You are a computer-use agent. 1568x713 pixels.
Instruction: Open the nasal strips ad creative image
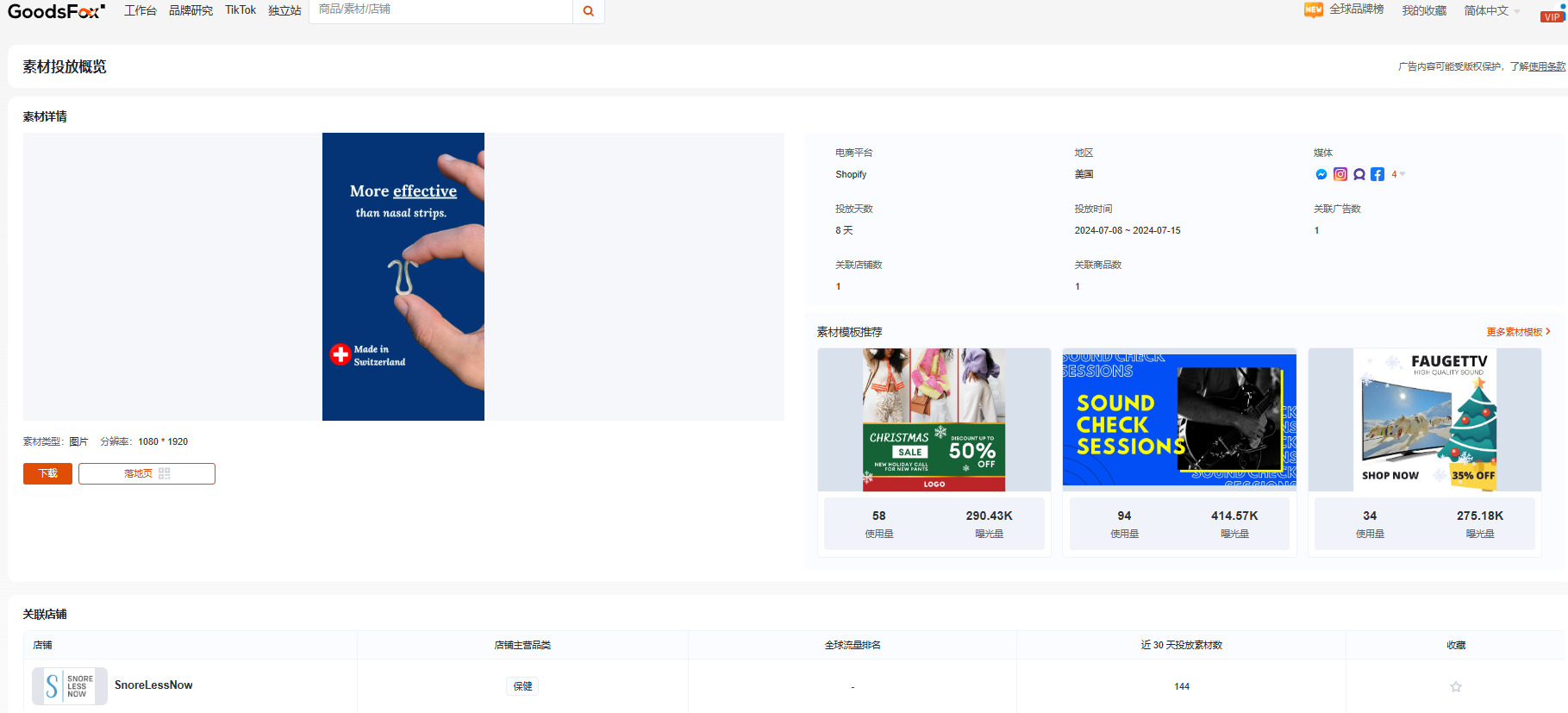tap(403, 277)
